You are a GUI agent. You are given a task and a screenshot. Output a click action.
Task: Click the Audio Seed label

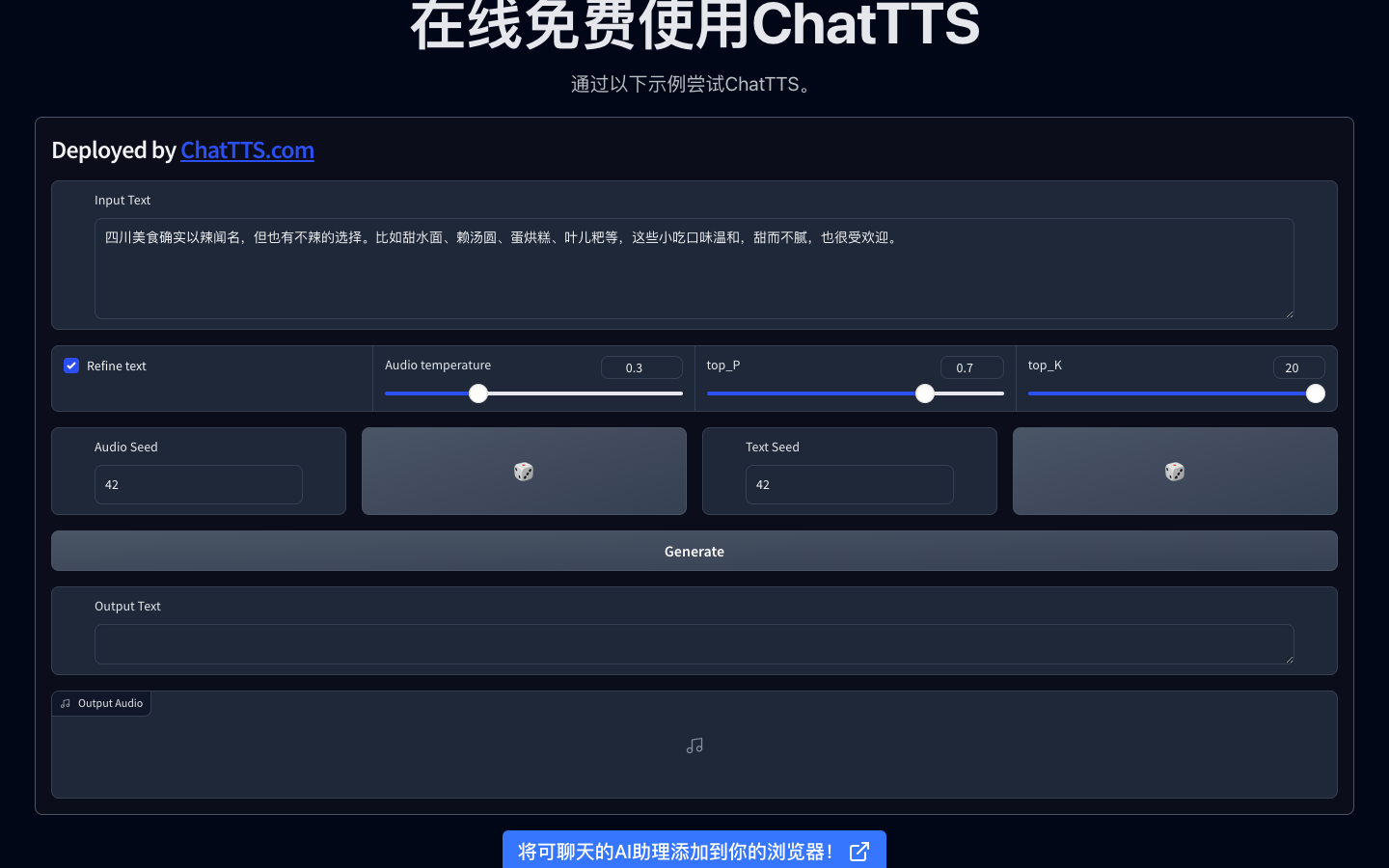click(126, 447)
